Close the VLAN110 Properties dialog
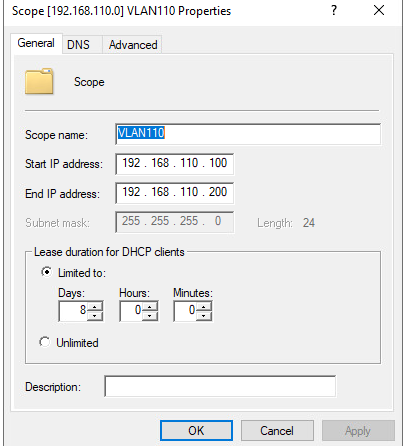406x446 pixels. pyautogui.click(x=379, y=11)
